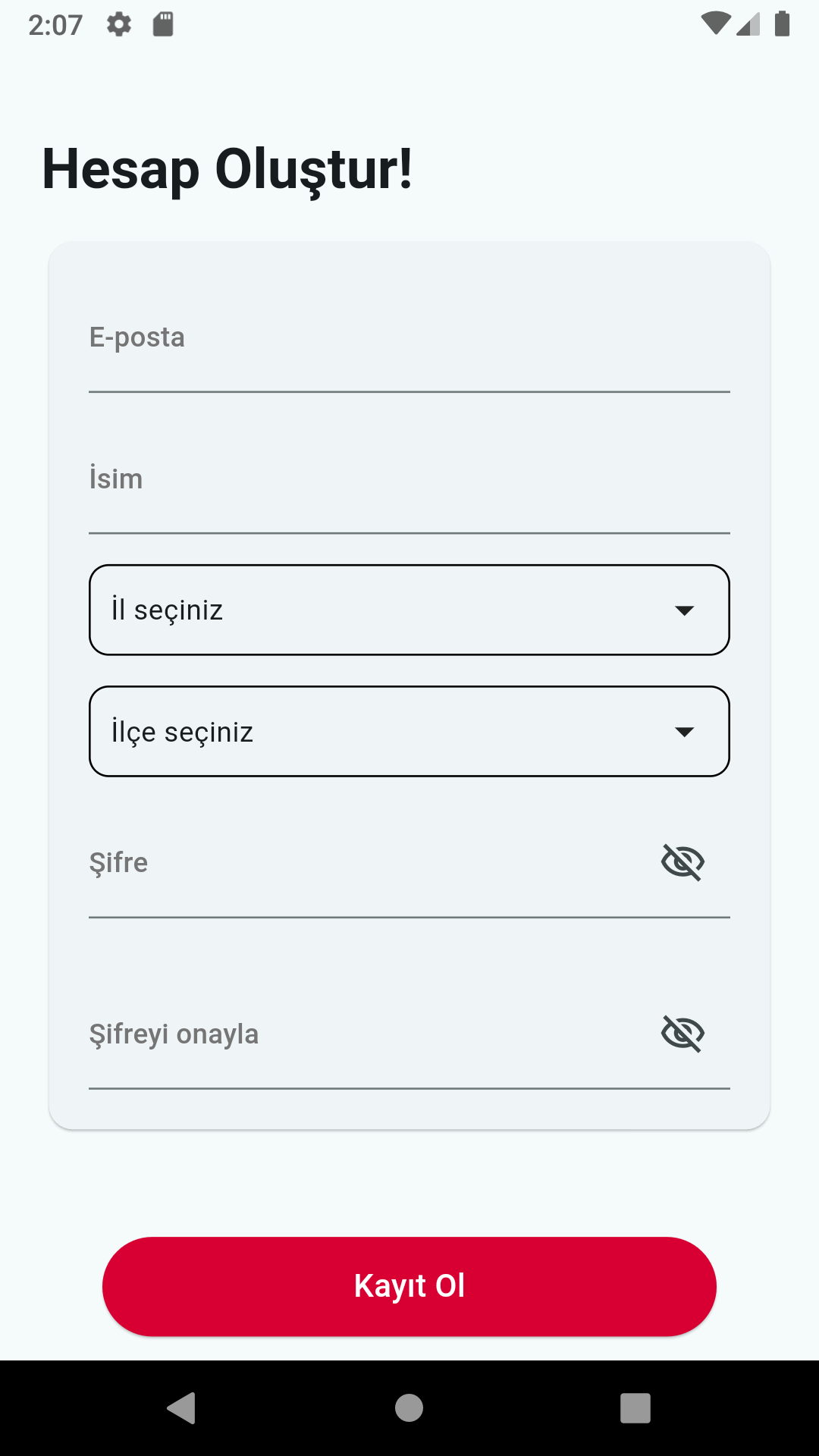Image resolution: width=819 pixels, height=1456 pixels.
Task: Toggle visibility of the confirmation password
Action: (x=684, y=1033)
